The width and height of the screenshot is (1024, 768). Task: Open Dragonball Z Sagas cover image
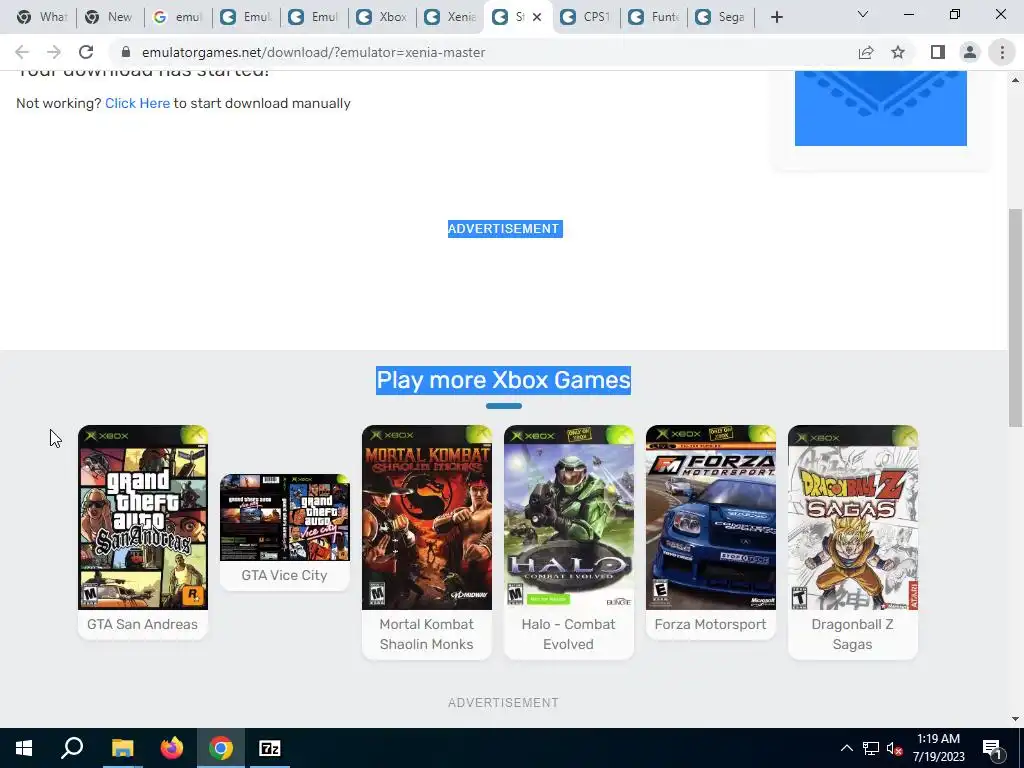click(853, 517)
